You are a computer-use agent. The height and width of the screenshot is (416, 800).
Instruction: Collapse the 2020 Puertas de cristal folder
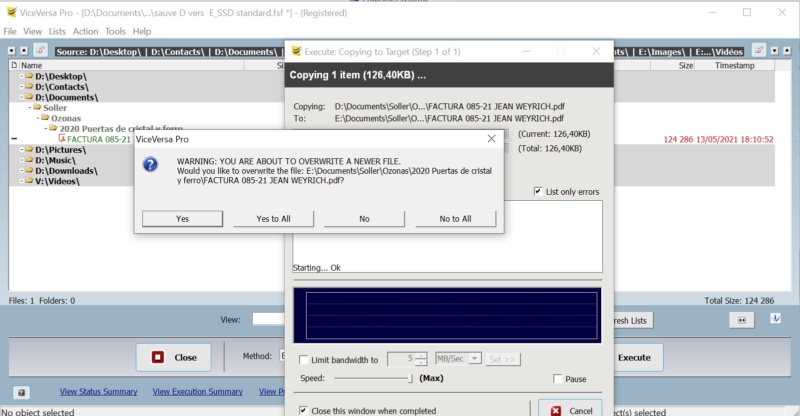pos(46,128)
